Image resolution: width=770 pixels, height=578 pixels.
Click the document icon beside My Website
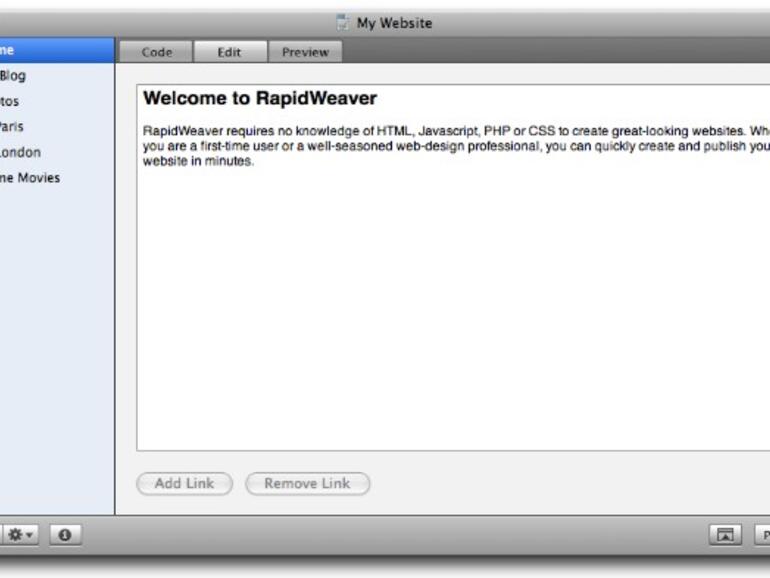coord(343,23)
